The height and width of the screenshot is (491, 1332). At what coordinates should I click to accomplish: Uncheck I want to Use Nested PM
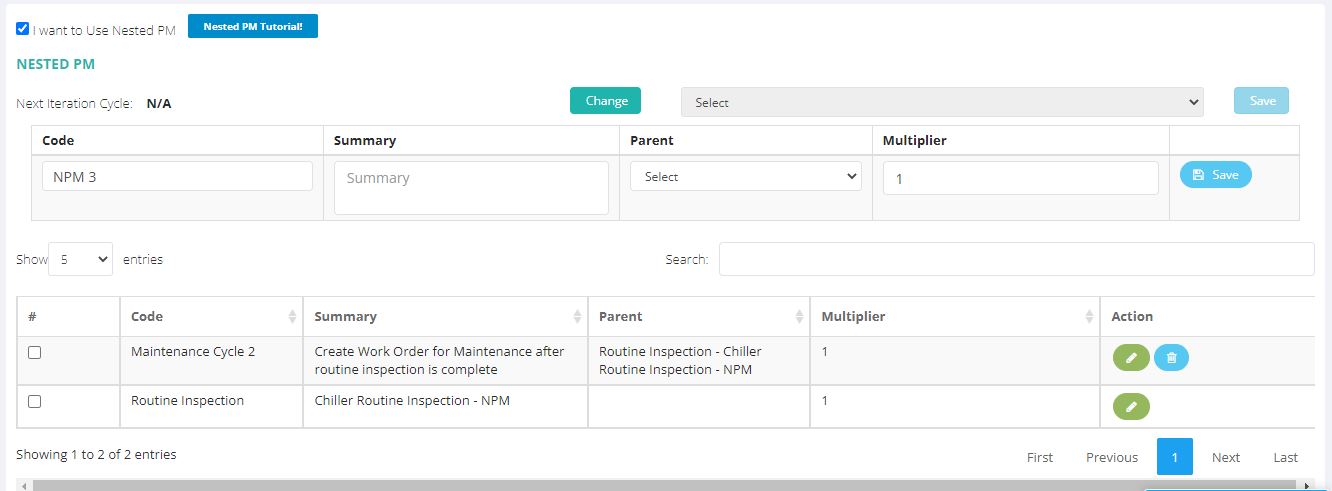point(23,29)
